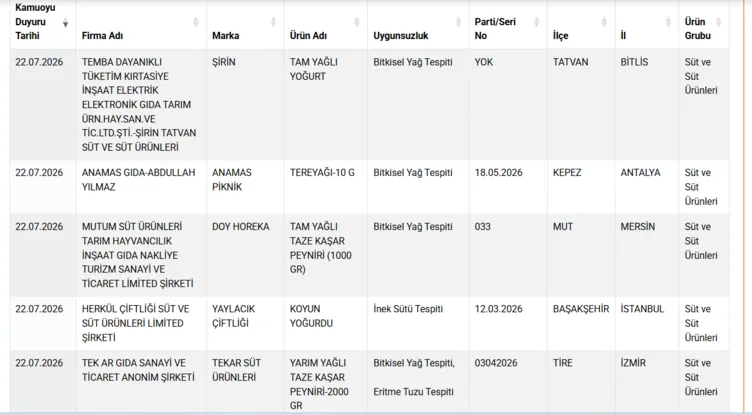Click sort arrows in Firma Adı header

click(x=196, y=22)
